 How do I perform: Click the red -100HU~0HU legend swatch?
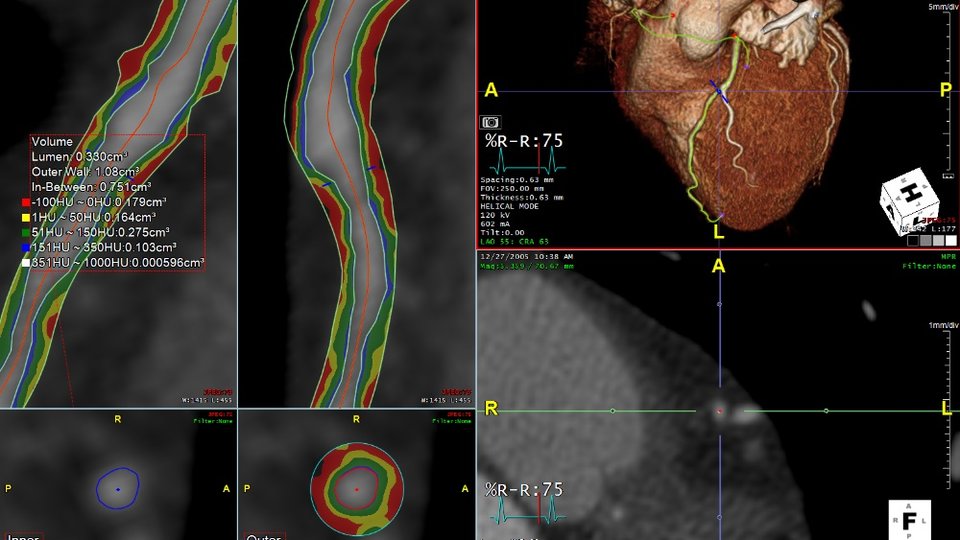tap(26, 202)
